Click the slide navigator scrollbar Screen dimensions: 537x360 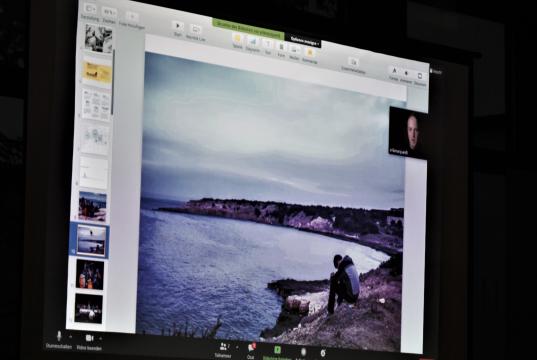113,82
